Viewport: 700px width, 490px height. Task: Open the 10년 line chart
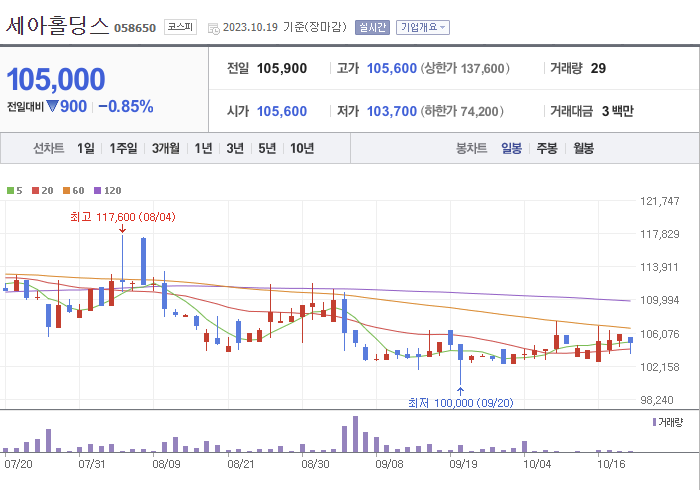302,148
